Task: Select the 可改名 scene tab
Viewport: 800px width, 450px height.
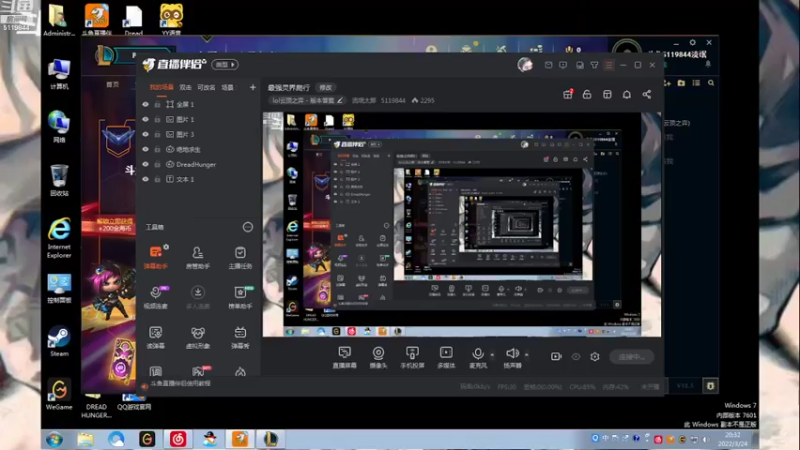Action: (206, 87)
